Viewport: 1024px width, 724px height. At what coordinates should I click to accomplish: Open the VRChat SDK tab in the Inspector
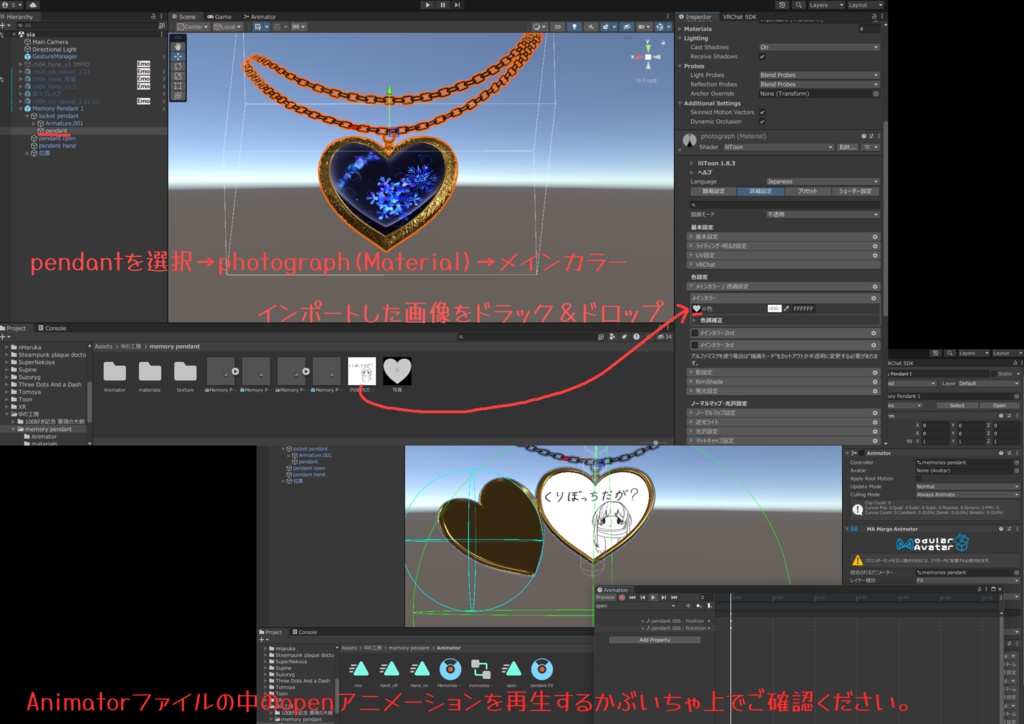click(740, 16)
